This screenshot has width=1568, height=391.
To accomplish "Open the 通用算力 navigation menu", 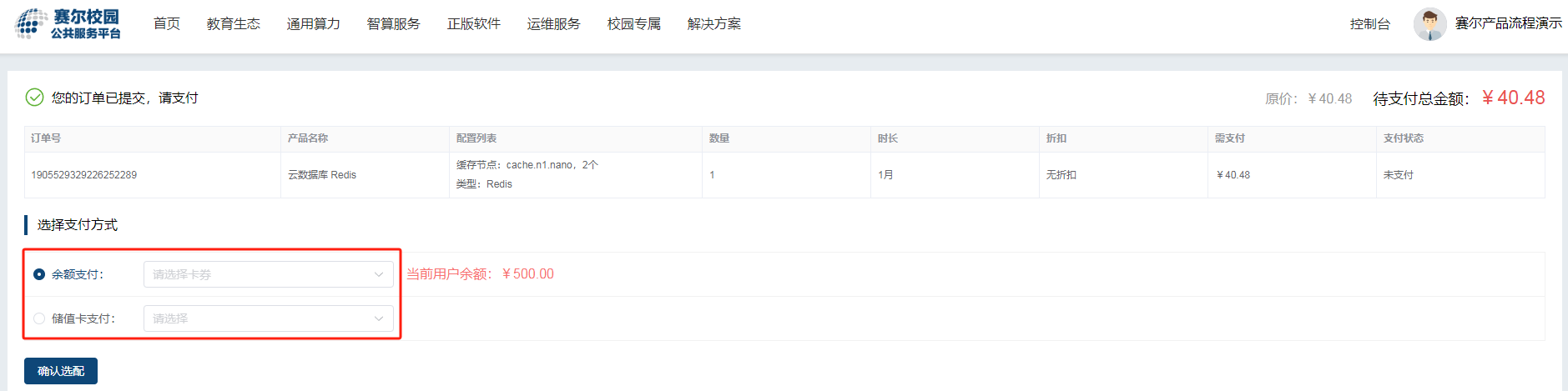I will pyautogui.click(x=314, y=24).
